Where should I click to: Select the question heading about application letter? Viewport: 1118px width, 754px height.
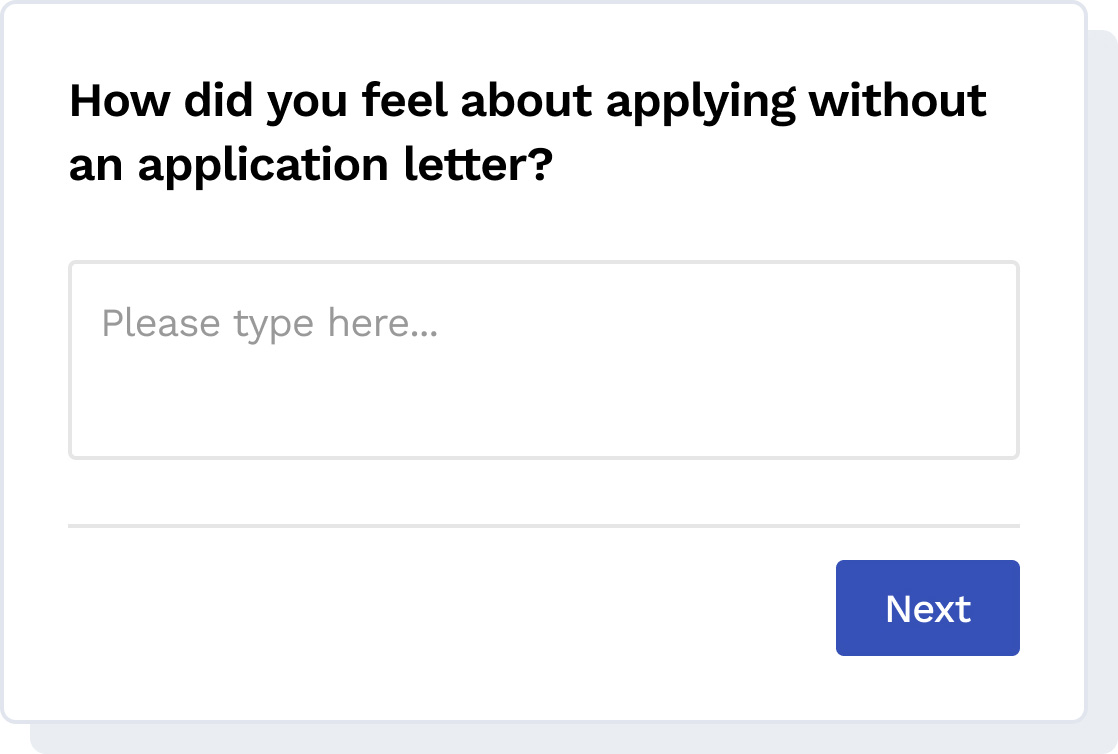[x=528, y=133]
